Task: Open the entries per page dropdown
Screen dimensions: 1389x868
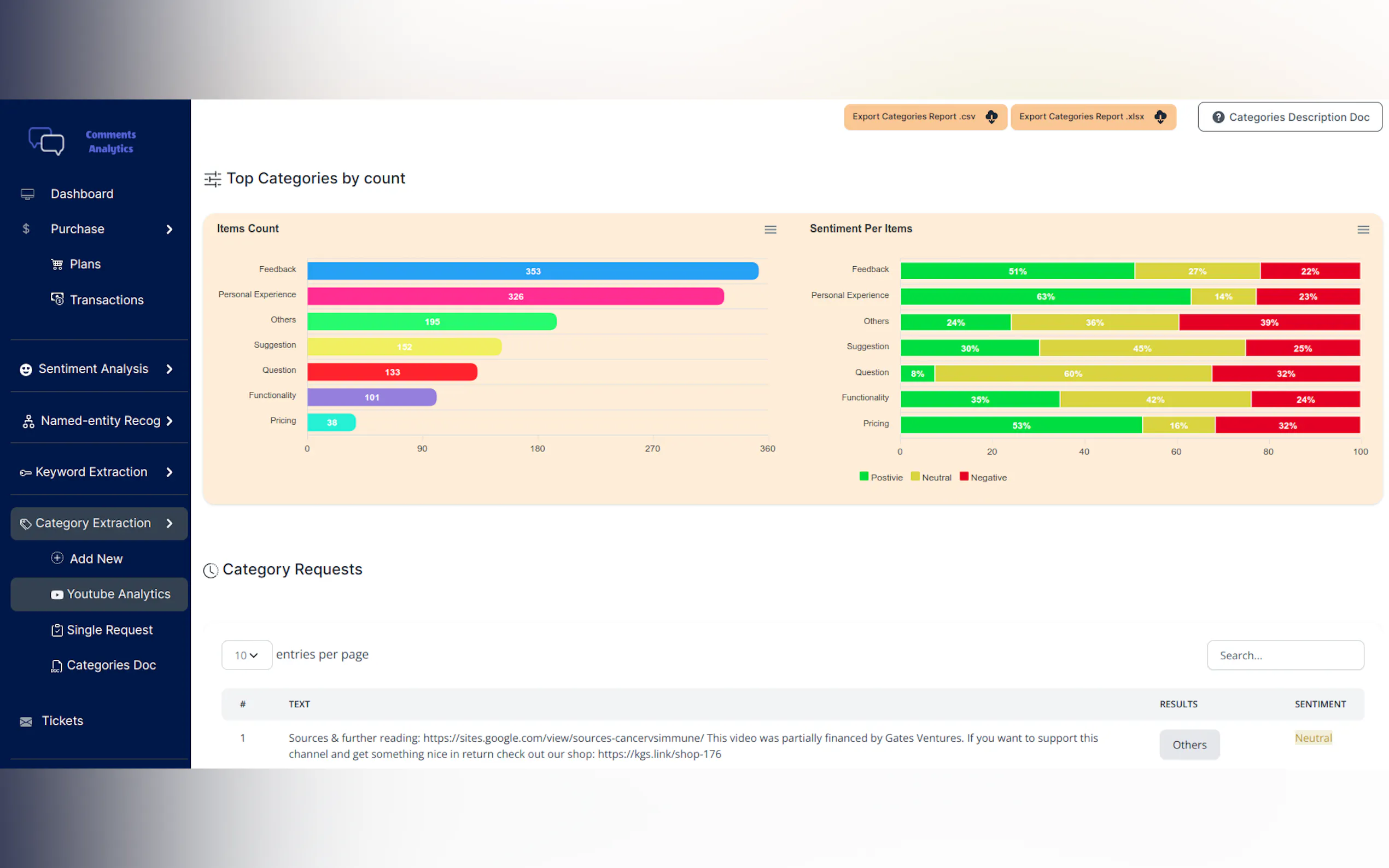Action: point(246,655)
